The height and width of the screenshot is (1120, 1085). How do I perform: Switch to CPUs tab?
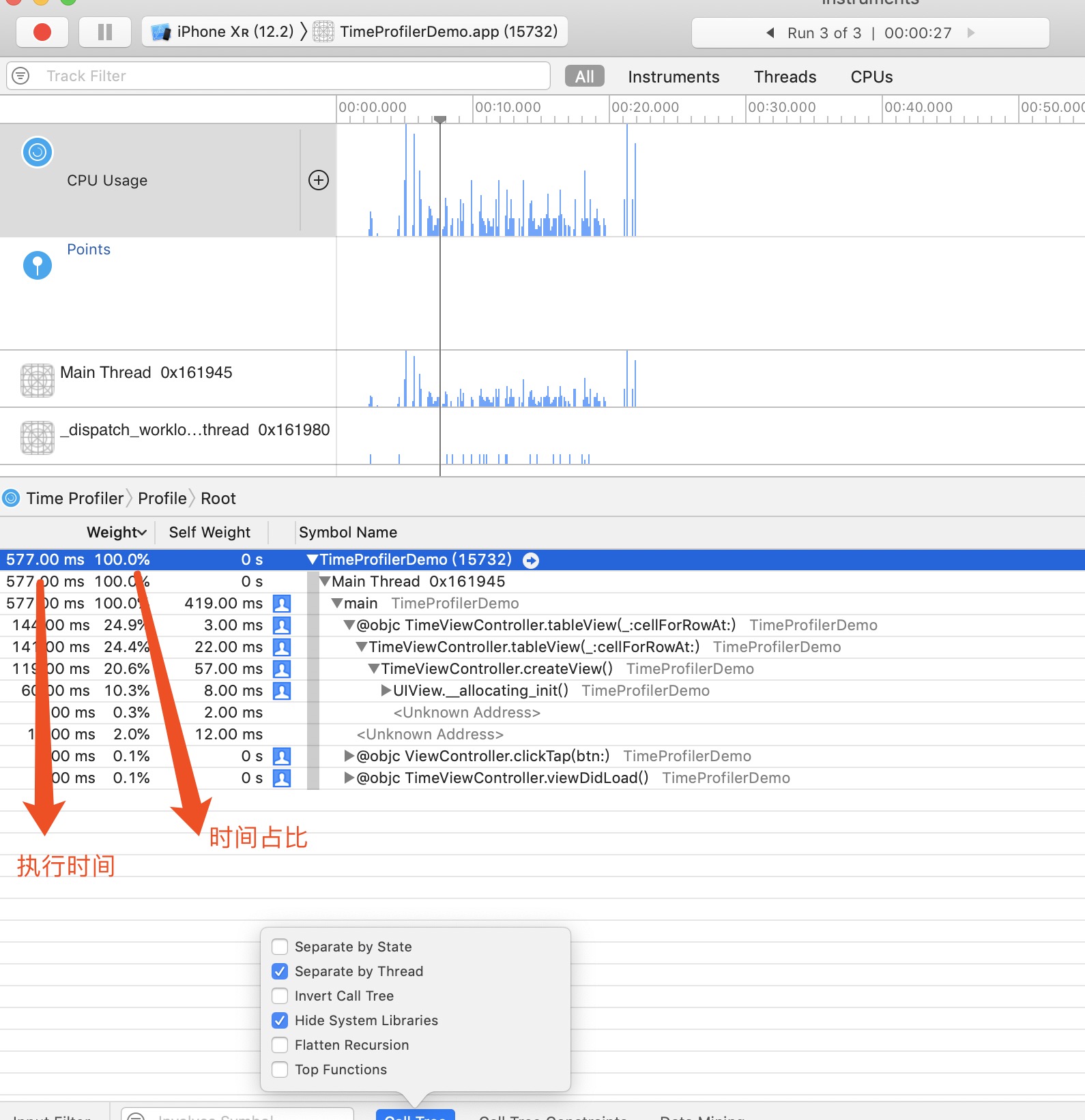coord(871,76)
